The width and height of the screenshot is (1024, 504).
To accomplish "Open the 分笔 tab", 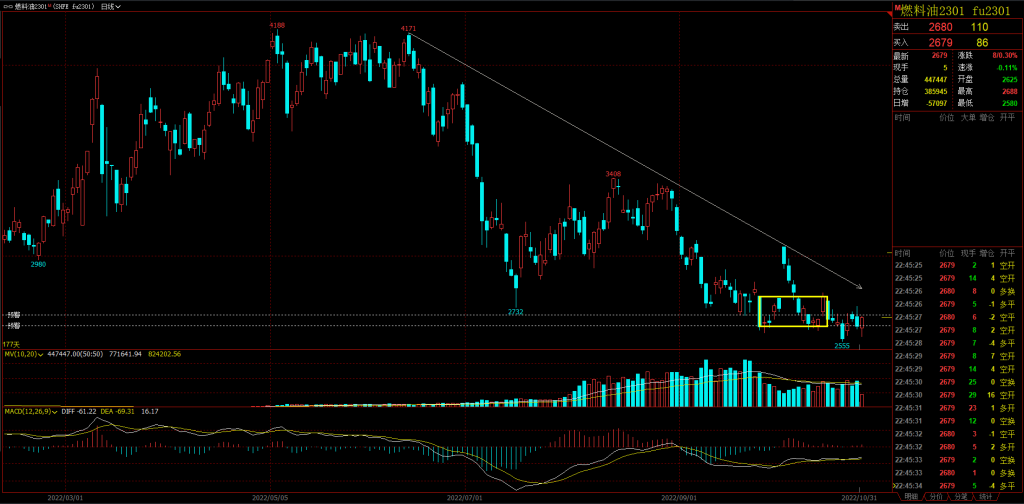I will [961, 496].
